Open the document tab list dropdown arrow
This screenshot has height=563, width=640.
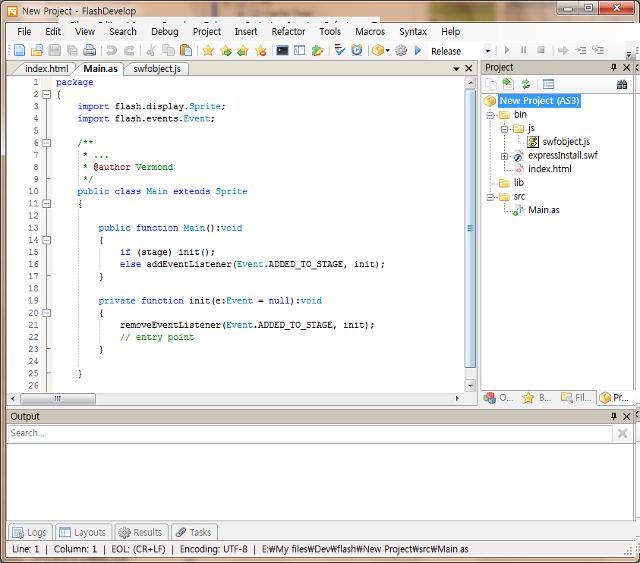(456, 69)
